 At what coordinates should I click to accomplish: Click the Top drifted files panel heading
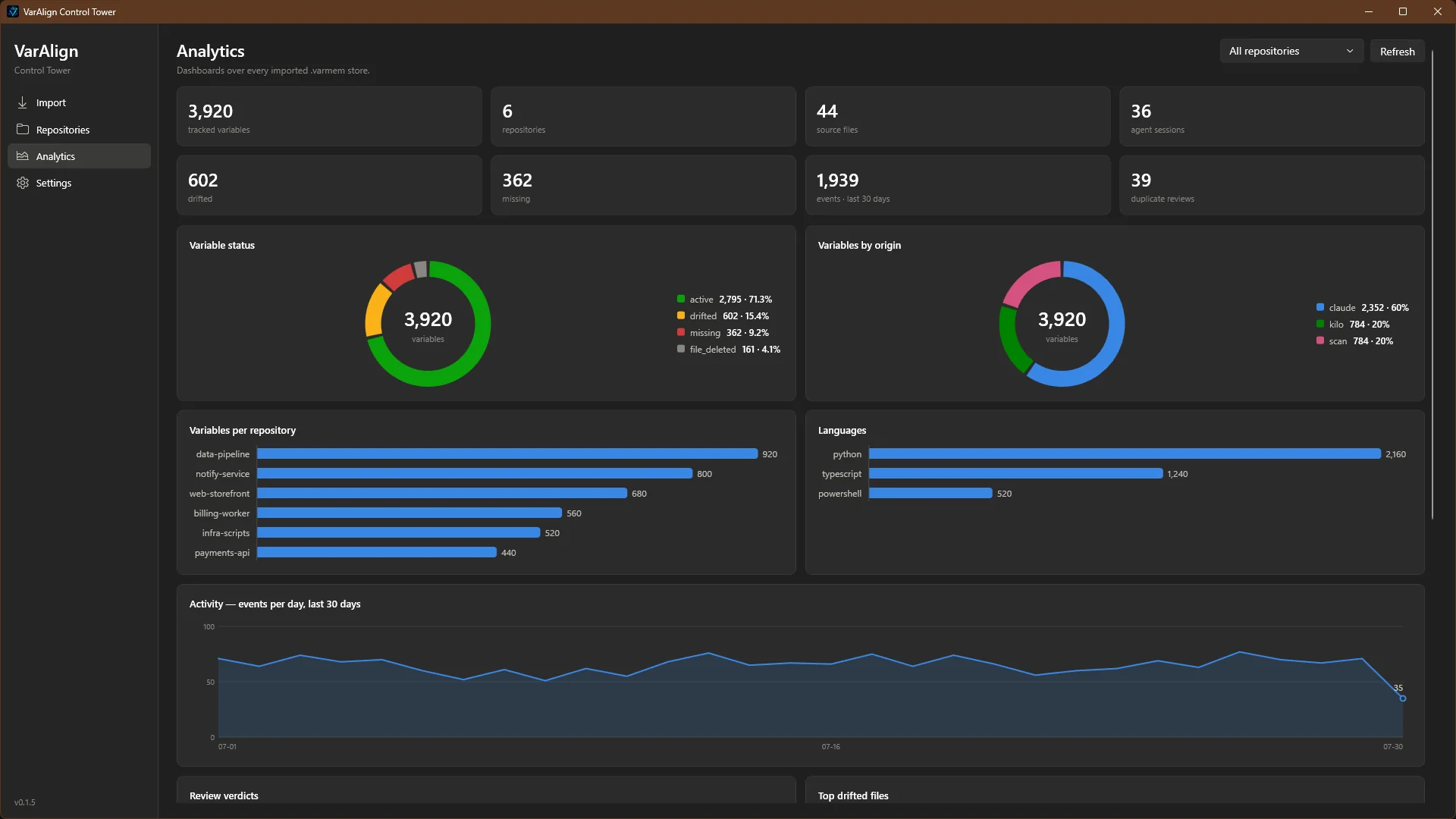pyautogui.click(x=853, y=795)
